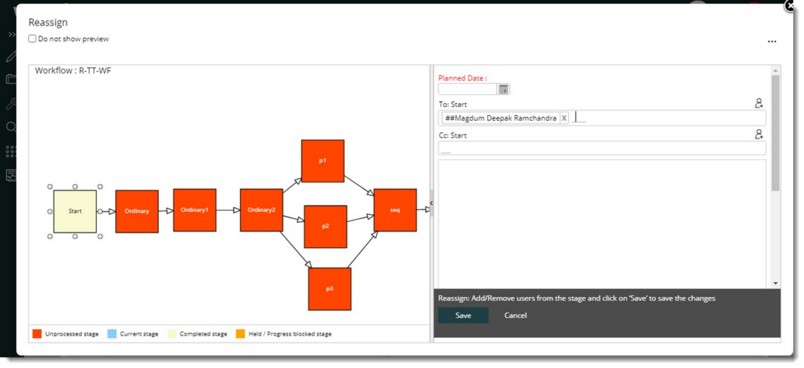Click the 'Workflow : R-TT-WF' title text
Image resolution: width=804 pixels, height=368 pixels.
(73, 71)
